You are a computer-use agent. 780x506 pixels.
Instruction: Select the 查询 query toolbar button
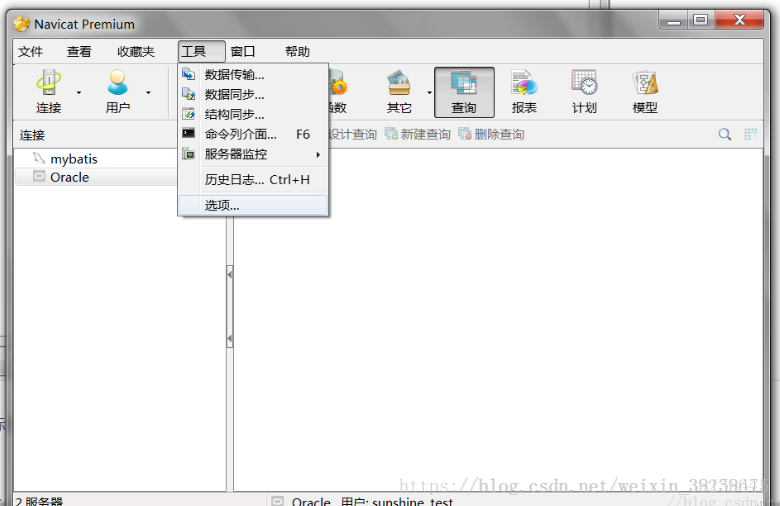click(464, 93)
